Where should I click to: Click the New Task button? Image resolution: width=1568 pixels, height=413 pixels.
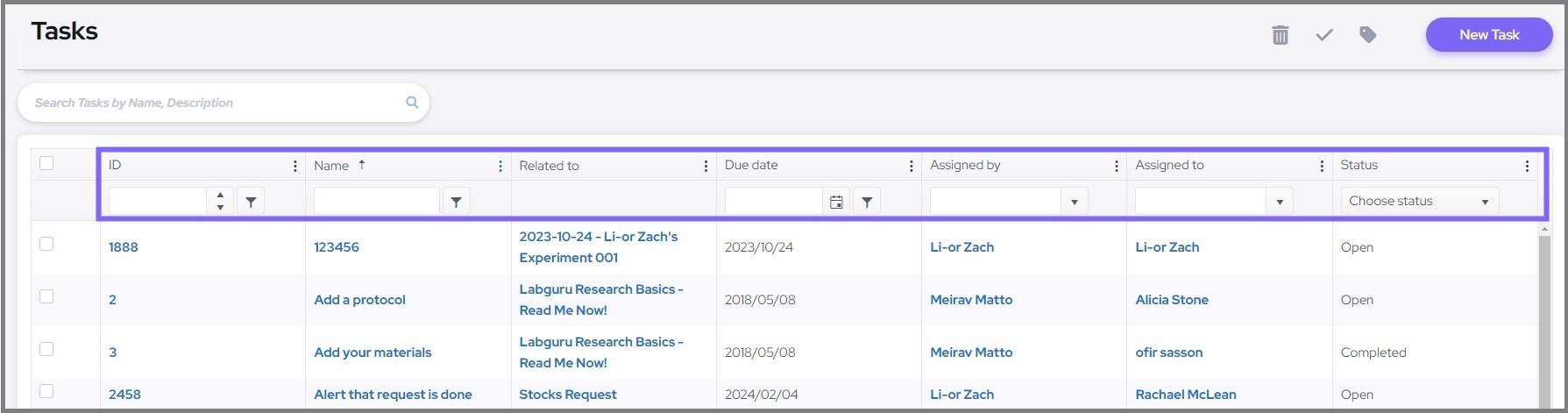(x=1488, y=35)
